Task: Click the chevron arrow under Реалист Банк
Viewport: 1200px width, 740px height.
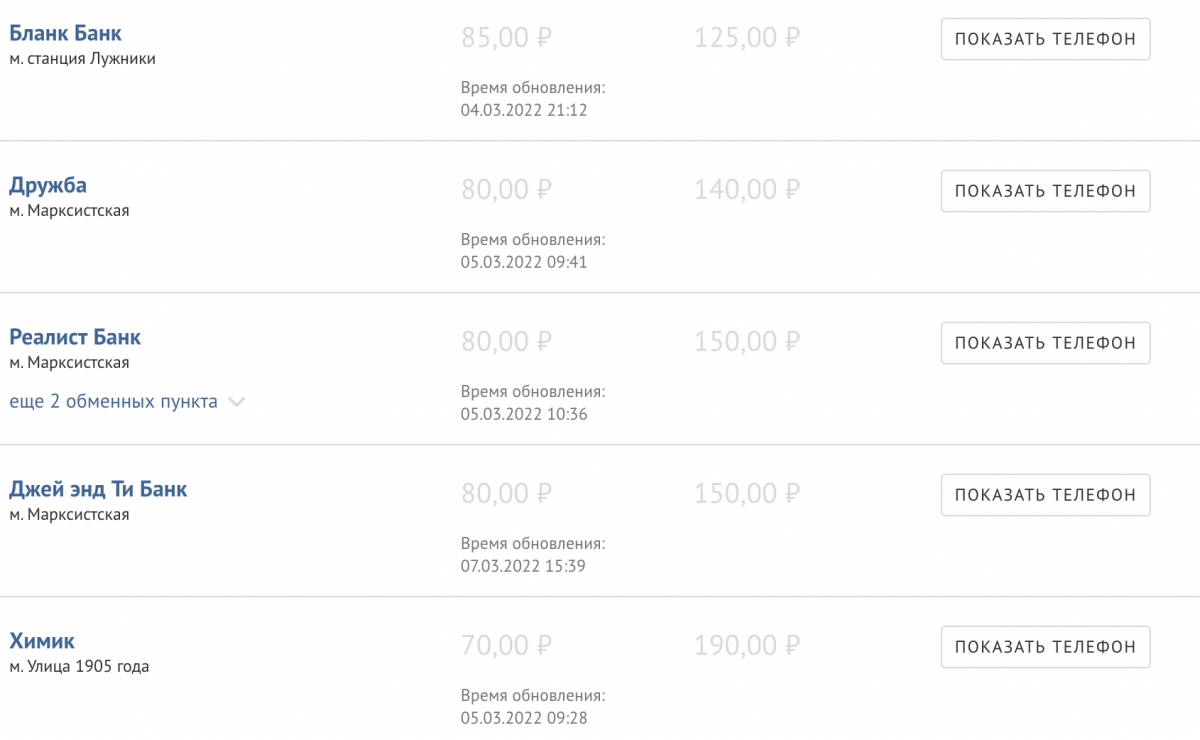Action: 236,402
